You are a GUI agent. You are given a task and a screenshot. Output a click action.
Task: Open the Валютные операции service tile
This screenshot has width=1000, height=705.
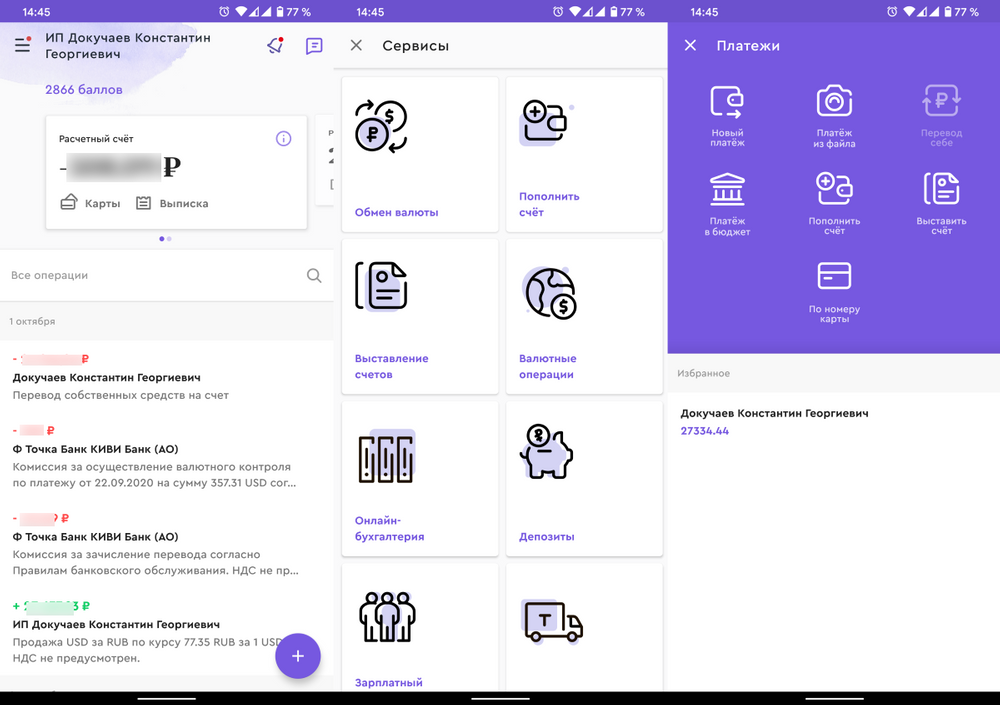point(584,316)
